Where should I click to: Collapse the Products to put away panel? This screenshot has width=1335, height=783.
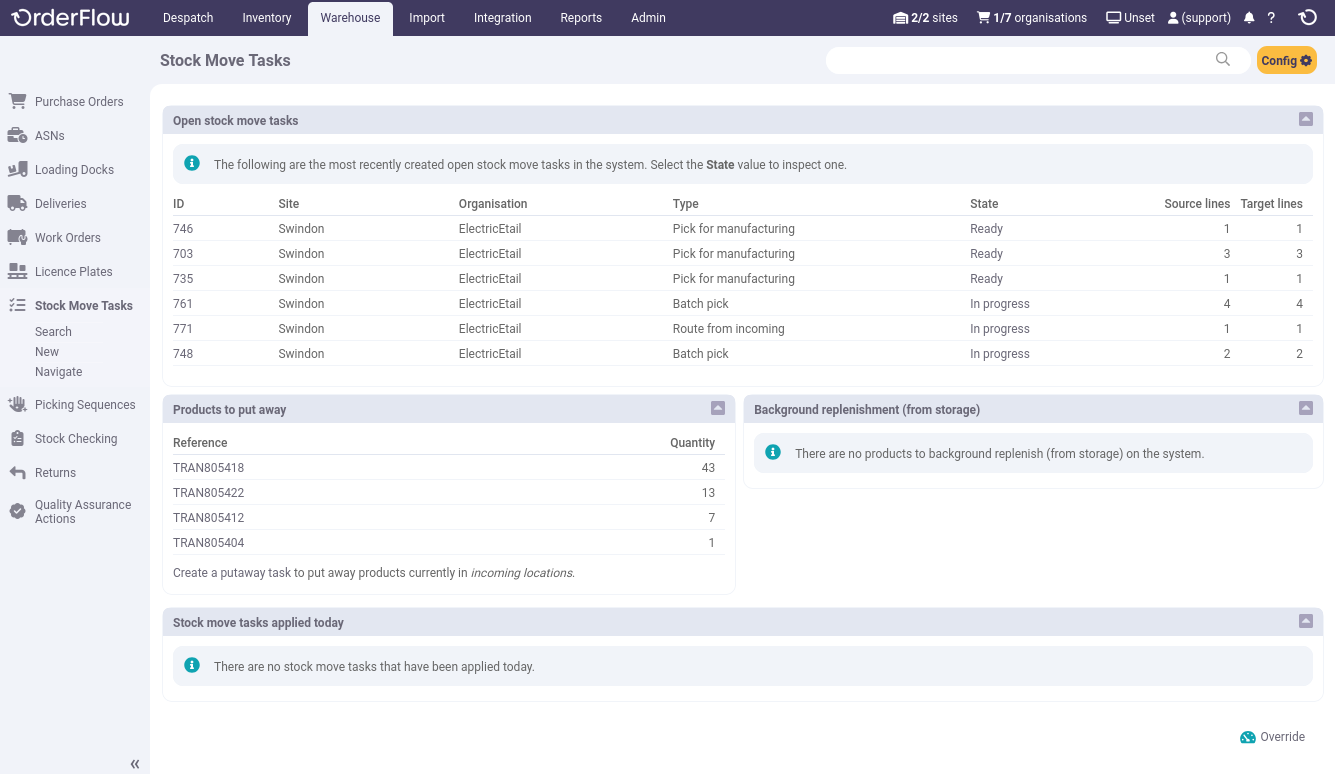(717, 408)
